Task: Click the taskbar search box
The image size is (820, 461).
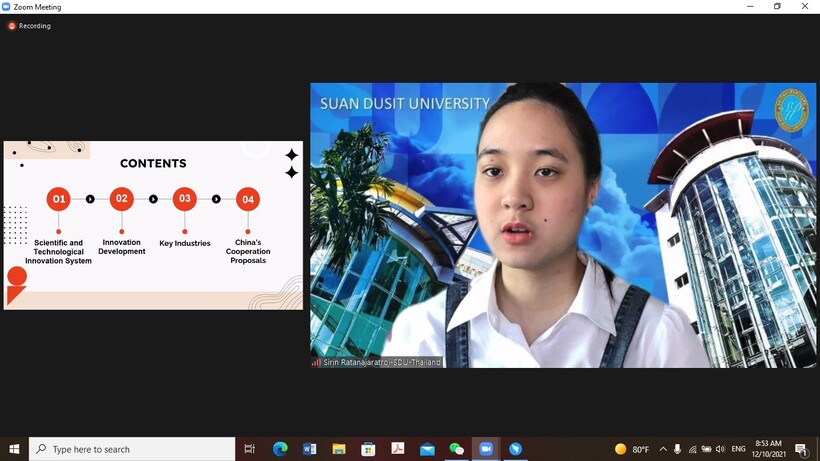Action: (132, 449)
